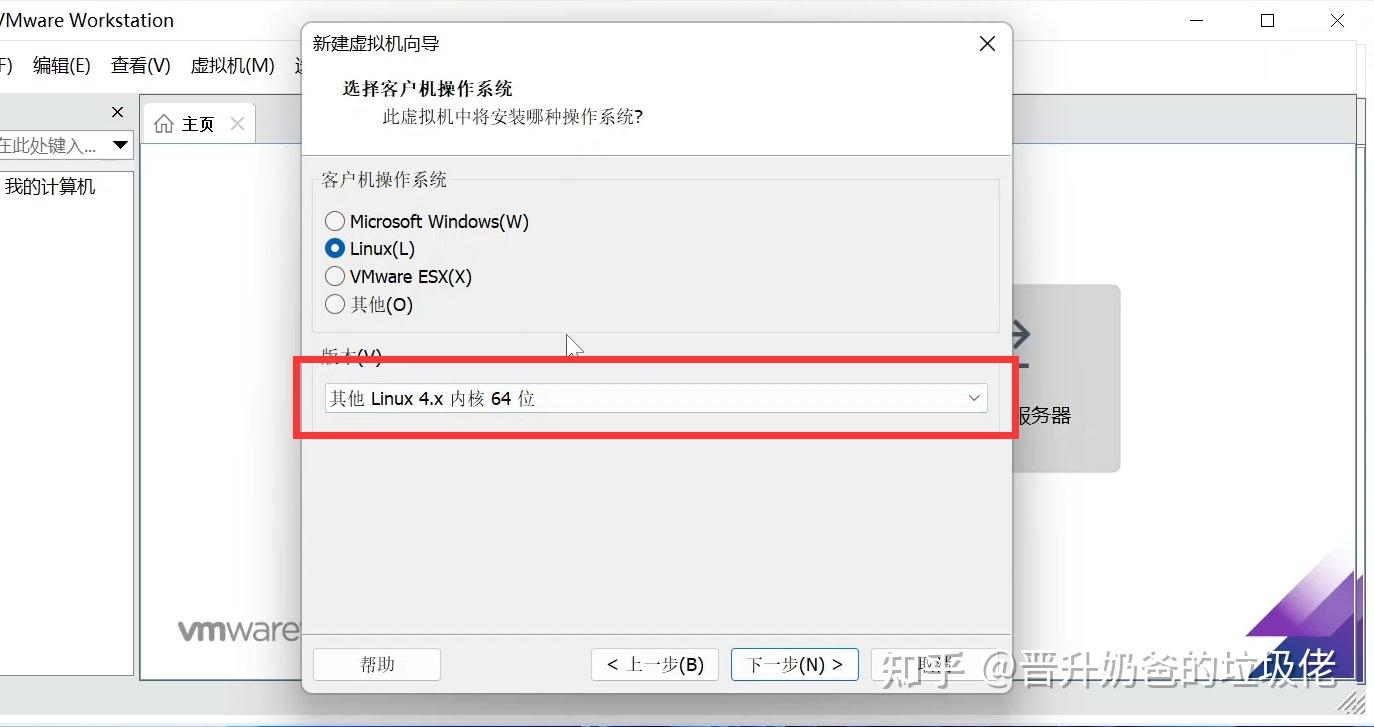This screenshot has width=1374, height=727.
Task: Close the New Virtual Machine wizard dialog
Action: coord(987,44)
